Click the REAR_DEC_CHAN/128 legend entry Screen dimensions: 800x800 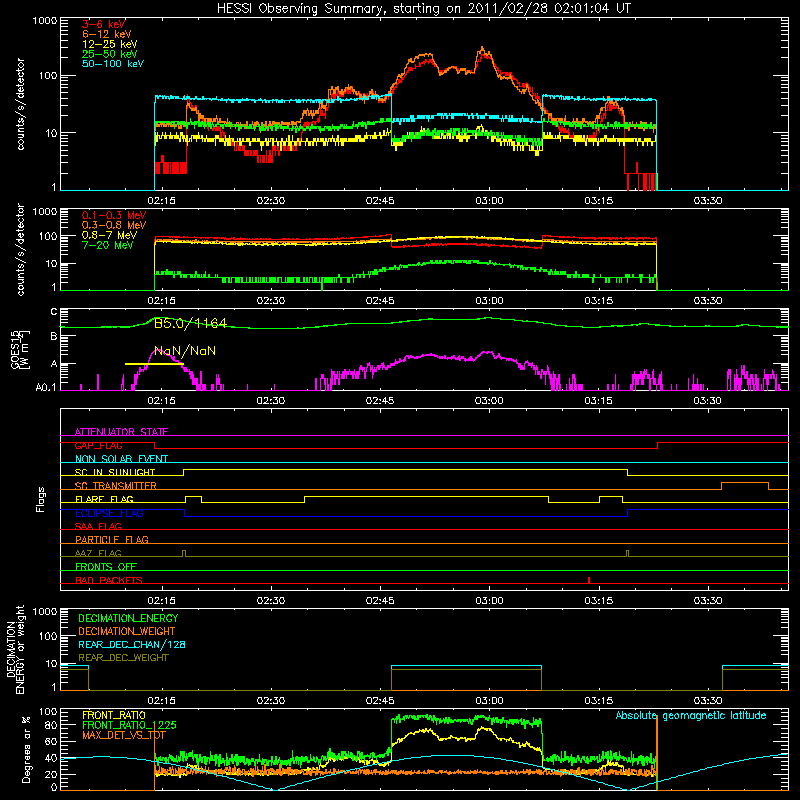coord(132,645)
